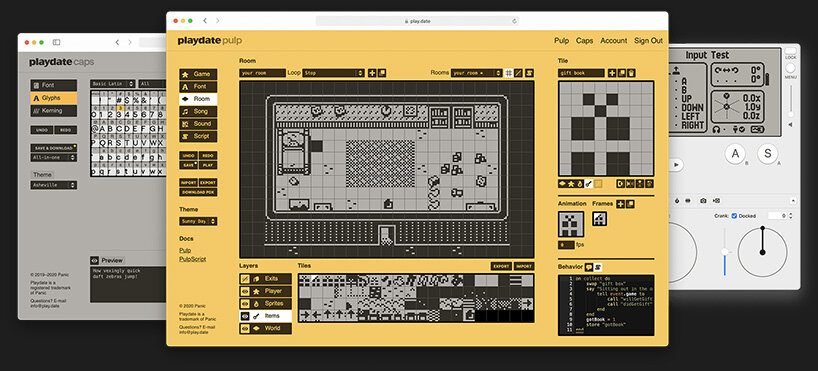Screen dimensions: 818x371
Task: Toggle the Preview eye in Caps window
Action: (x=95, y=260)
